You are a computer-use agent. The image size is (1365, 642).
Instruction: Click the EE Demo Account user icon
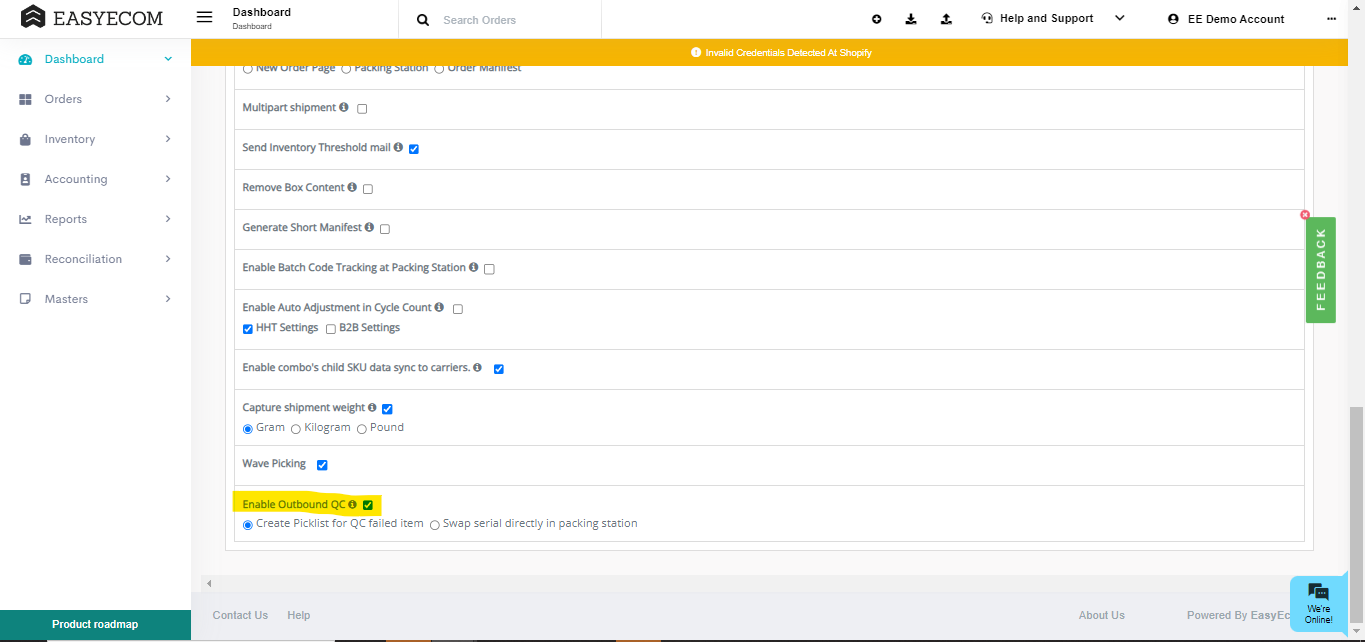(x=1173, y=19)
